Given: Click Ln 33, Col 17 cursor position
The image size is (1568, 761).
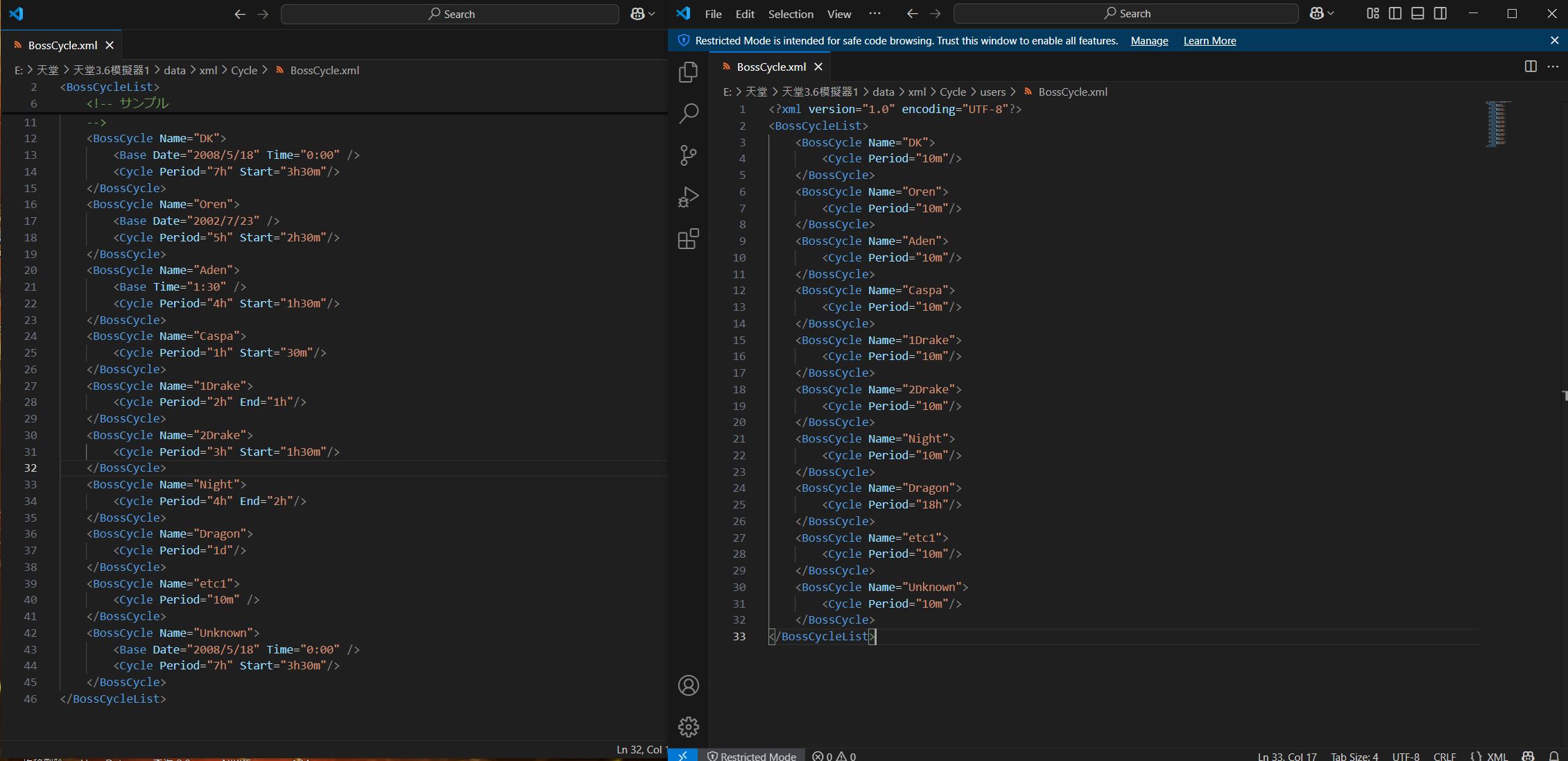Looking at the screenshot, I should coord(1287,756).
